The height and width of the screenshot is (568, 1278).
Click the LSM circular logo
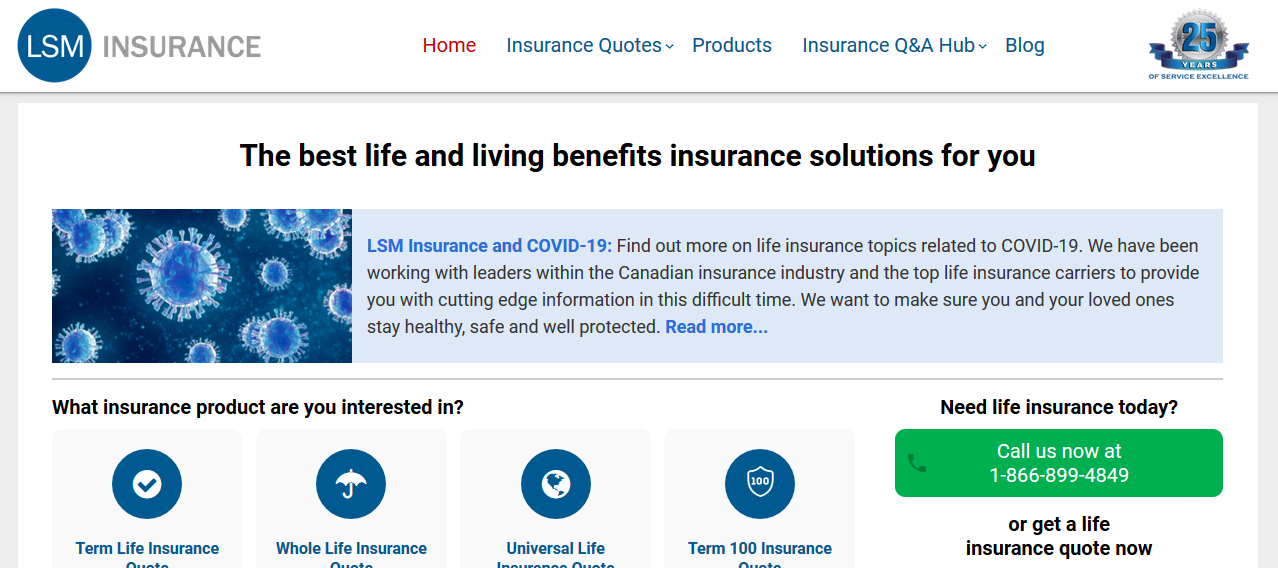(x=54, y=46)
